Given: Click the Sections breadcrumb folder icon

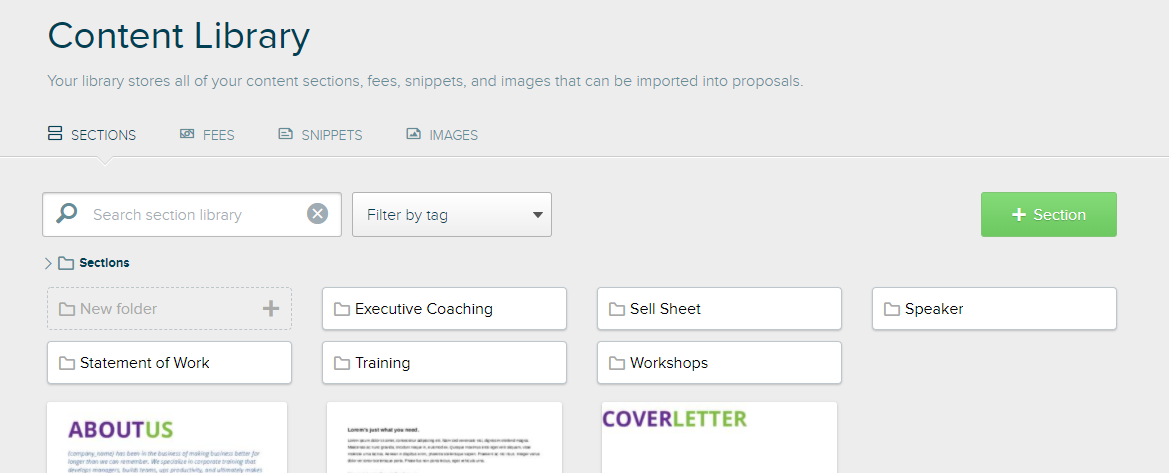Looking at the screenshot, I should 66,263.
